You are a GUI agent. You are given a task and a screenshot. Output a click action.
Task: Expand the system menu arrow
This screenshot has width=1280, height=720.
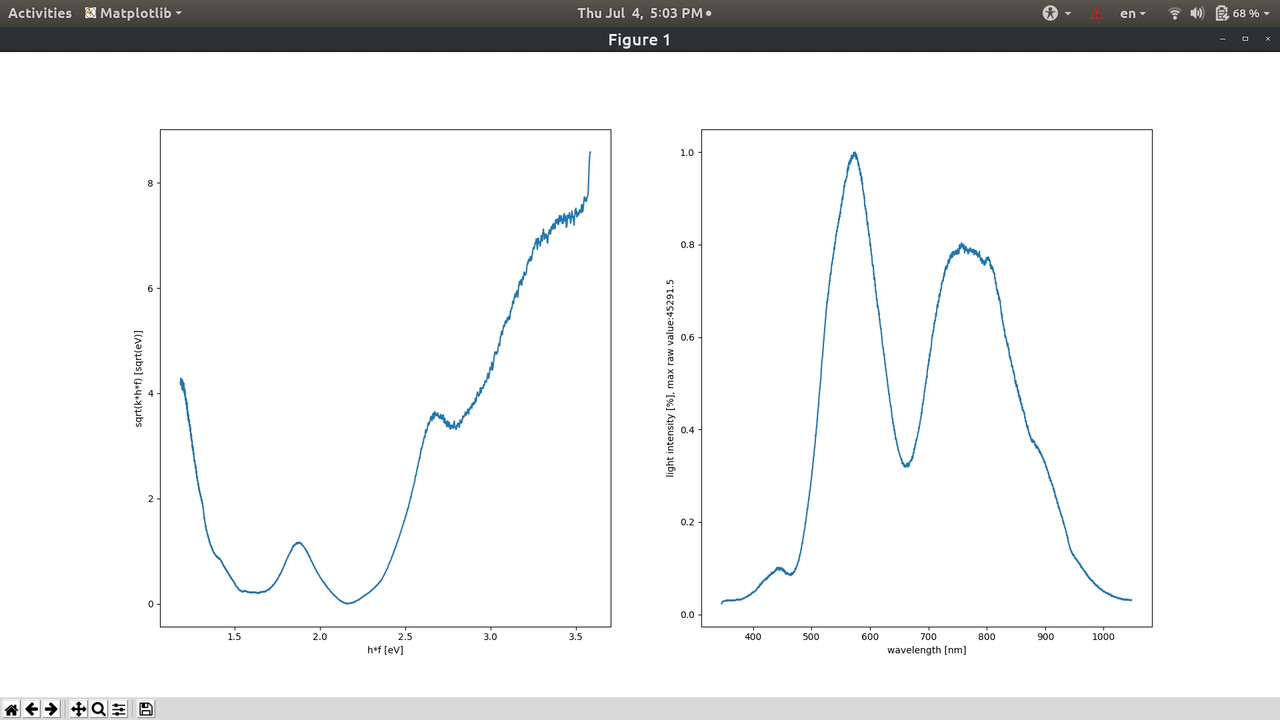(x=1267, y=13)
